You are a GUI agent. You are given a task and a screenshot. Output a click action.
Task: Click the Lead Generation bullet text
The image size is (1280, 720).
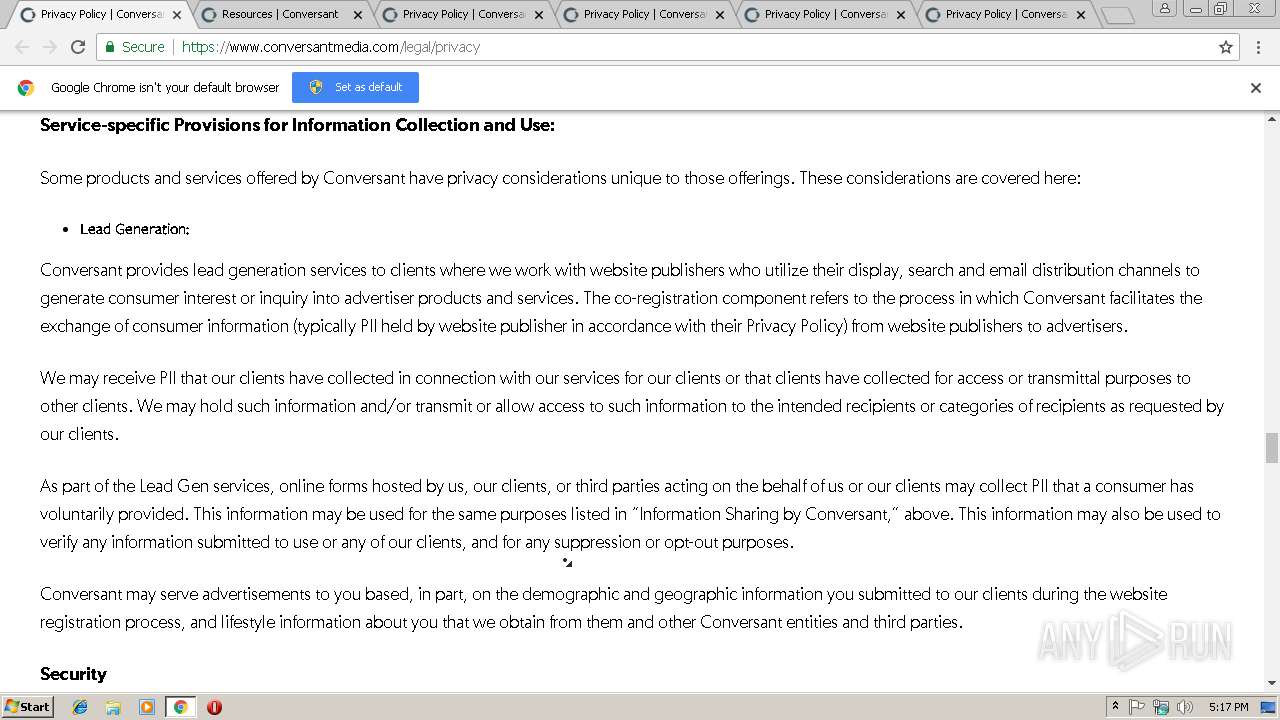point(135,229)
